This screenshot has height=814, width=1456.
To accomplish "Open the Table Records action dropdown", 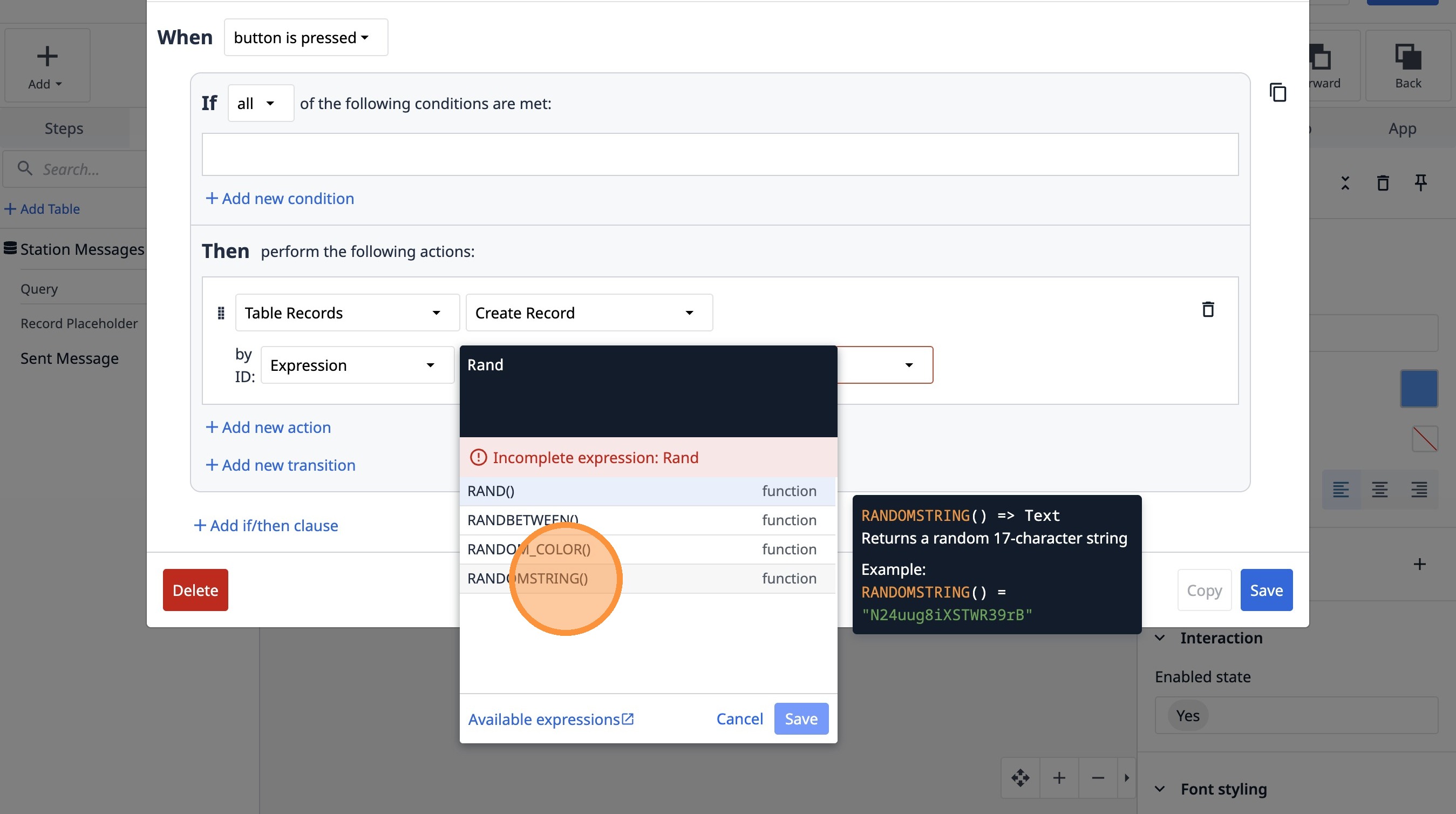I will [347, 313].
